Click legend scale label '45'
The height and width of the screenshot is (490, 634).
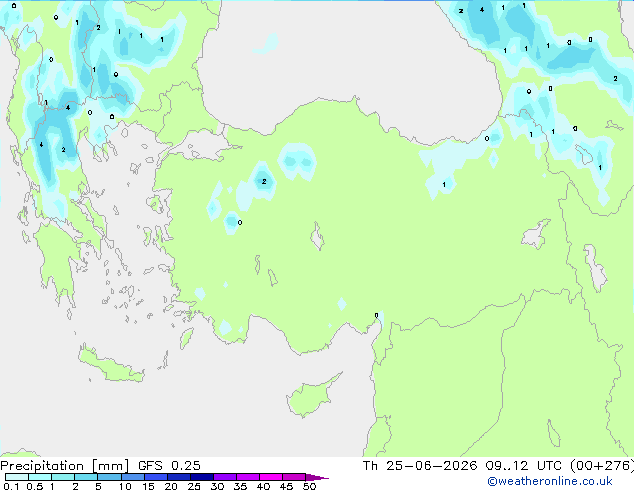(x=286, y=486)
